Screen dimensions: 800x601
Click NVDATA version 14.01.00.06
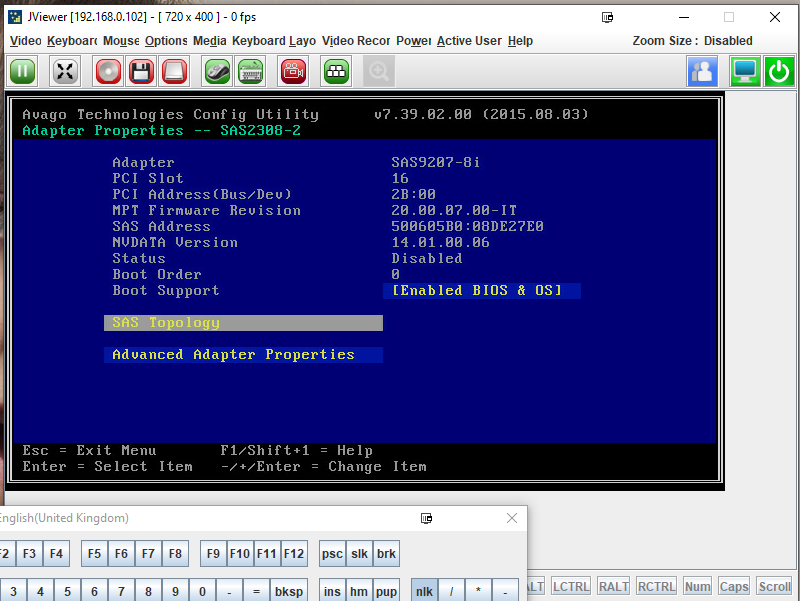[x=440, y=242]
